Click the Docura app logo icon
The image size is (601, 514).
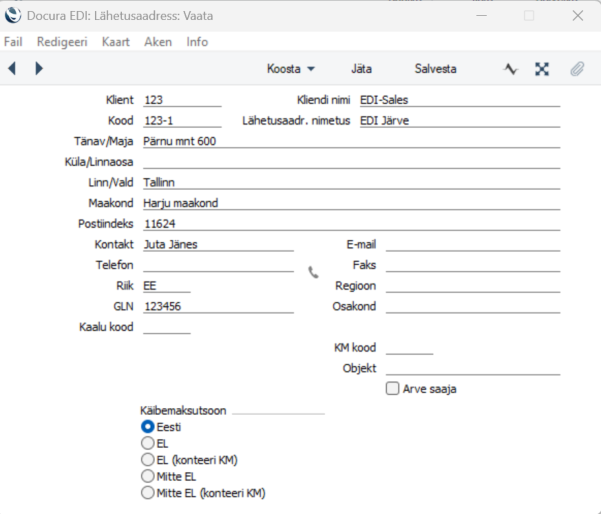pyautogui.click(x=13, y=16)
